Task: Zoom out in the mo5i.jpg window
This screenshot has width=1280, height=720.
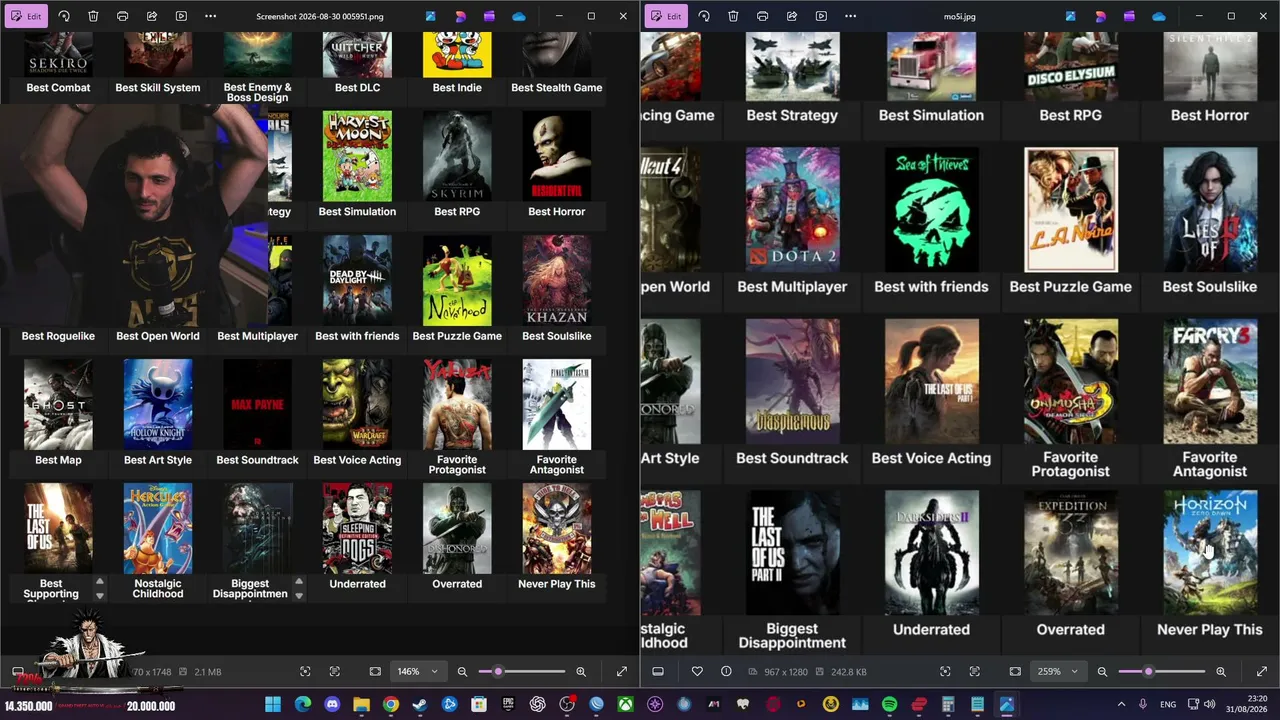Action: point(1102,672)
